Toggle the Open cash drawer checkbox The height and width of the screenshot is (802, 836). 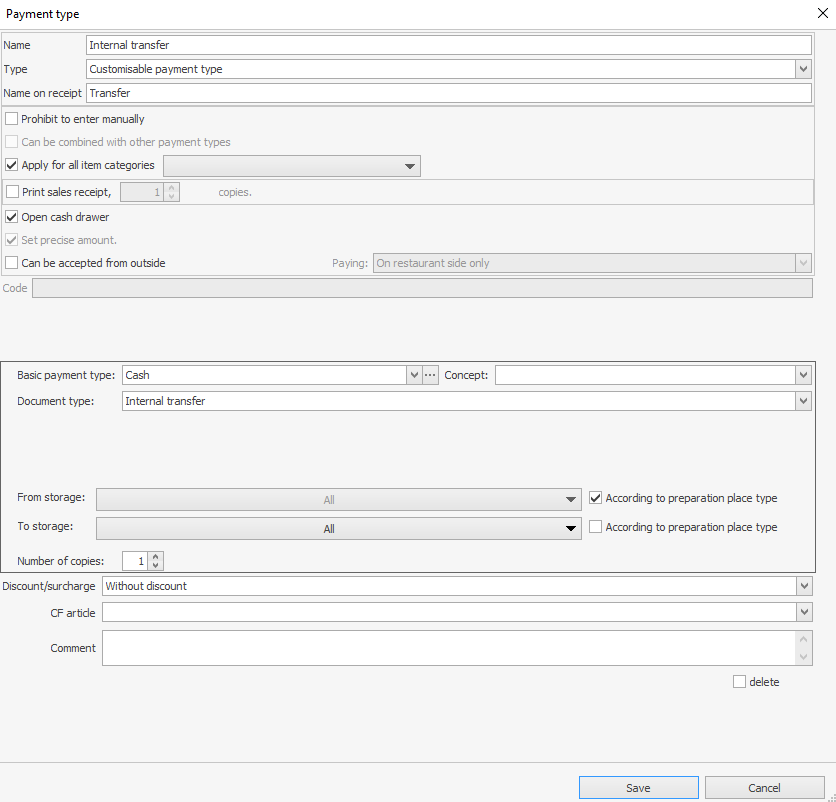coord(12,217)
